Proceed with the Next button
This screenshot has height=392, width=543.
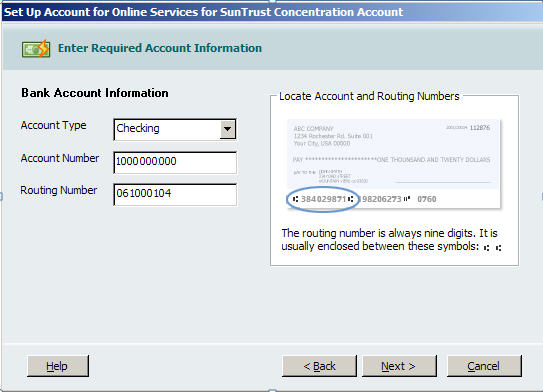[399, 366]
